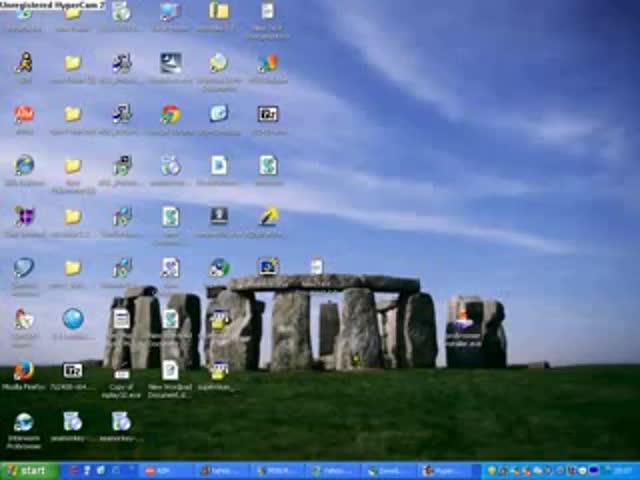Click the purple Yahoo Messenger desktop icon
Viewport: 640px width, 480px height.
pyautogui.click(x=23, y=216)
